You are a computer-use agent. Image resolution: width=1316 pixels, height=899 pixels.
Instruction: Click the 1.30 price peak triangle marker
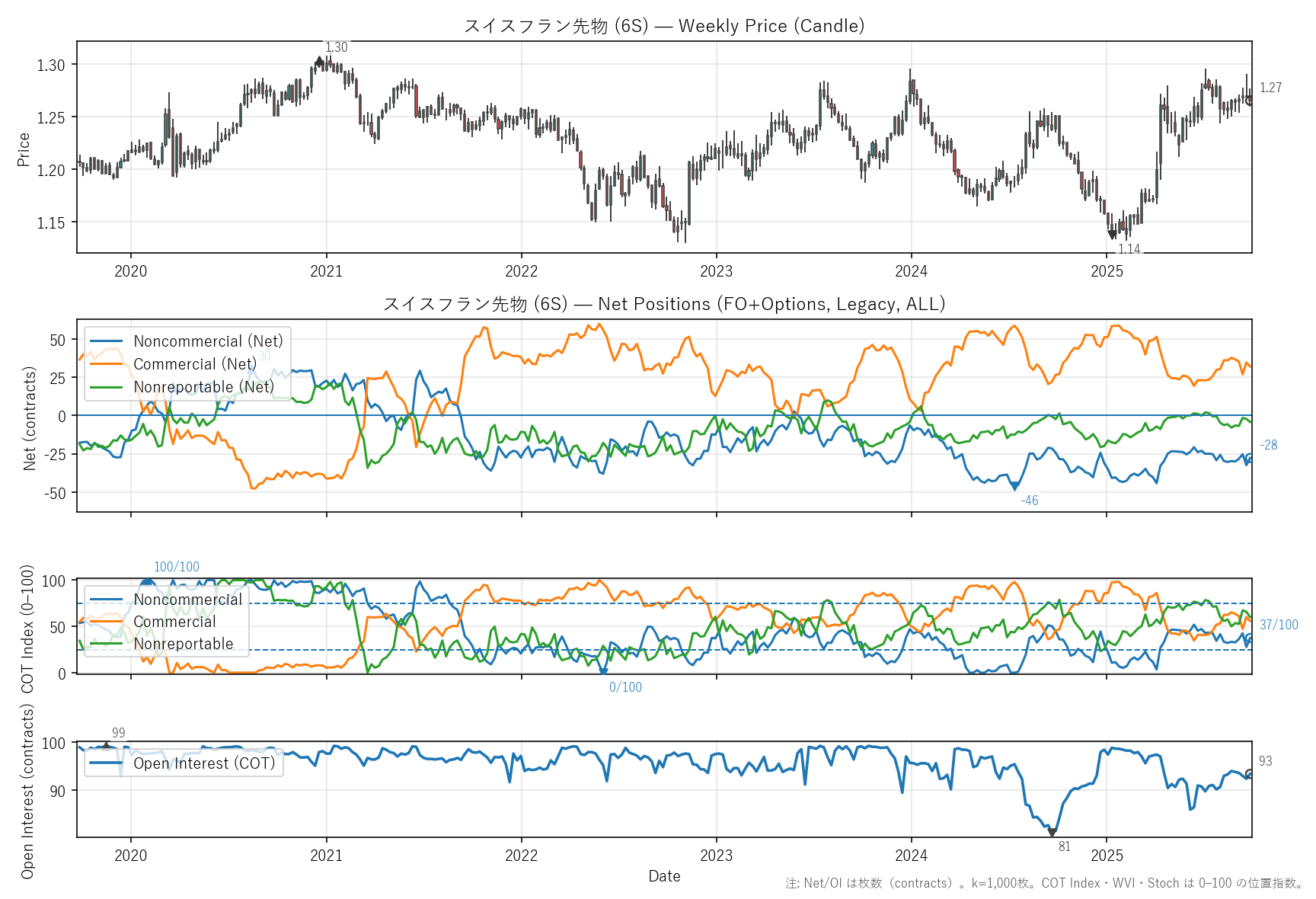click(319, 61)
